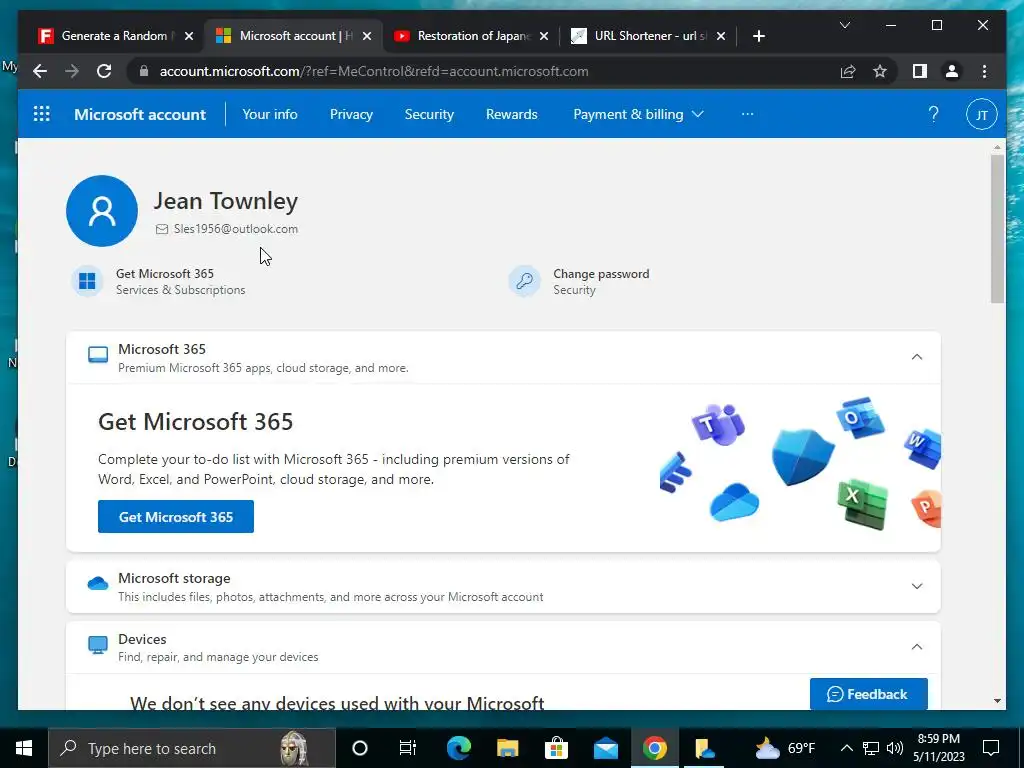Click the browser forward arrow
The width and height of the screenshot is (1024, 768).
72,71
